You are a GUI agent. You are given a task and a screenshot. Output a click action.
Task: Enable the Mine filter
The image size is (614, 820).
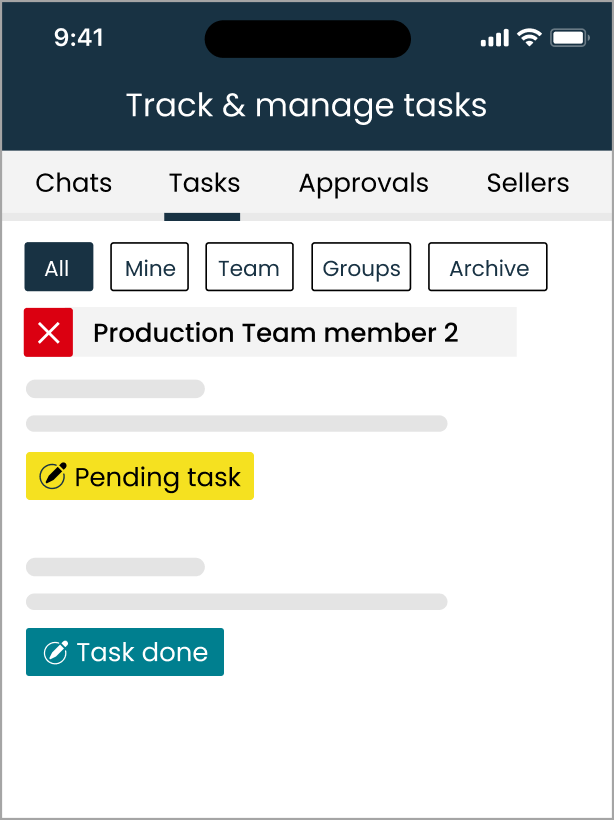click(x=149, y=267)
